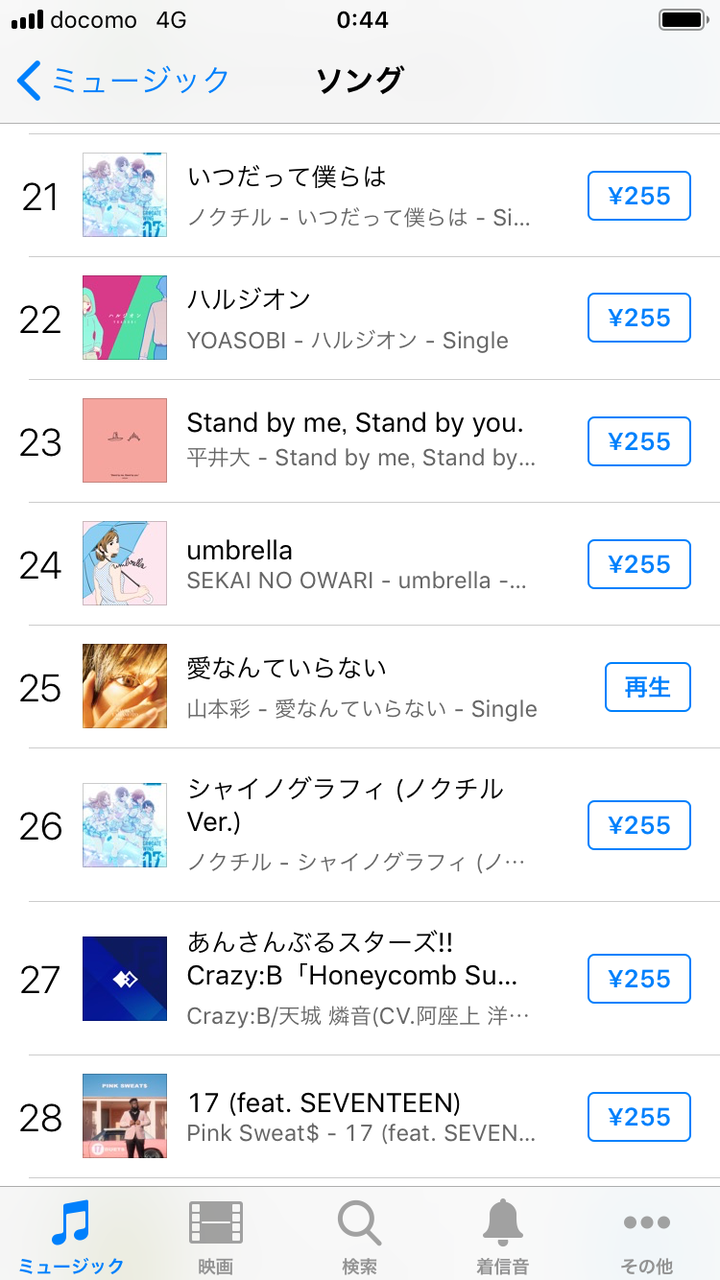720x1280 pixels.
Task: Tap the Music note tab icon
Action: click(x=71, y=1222)
